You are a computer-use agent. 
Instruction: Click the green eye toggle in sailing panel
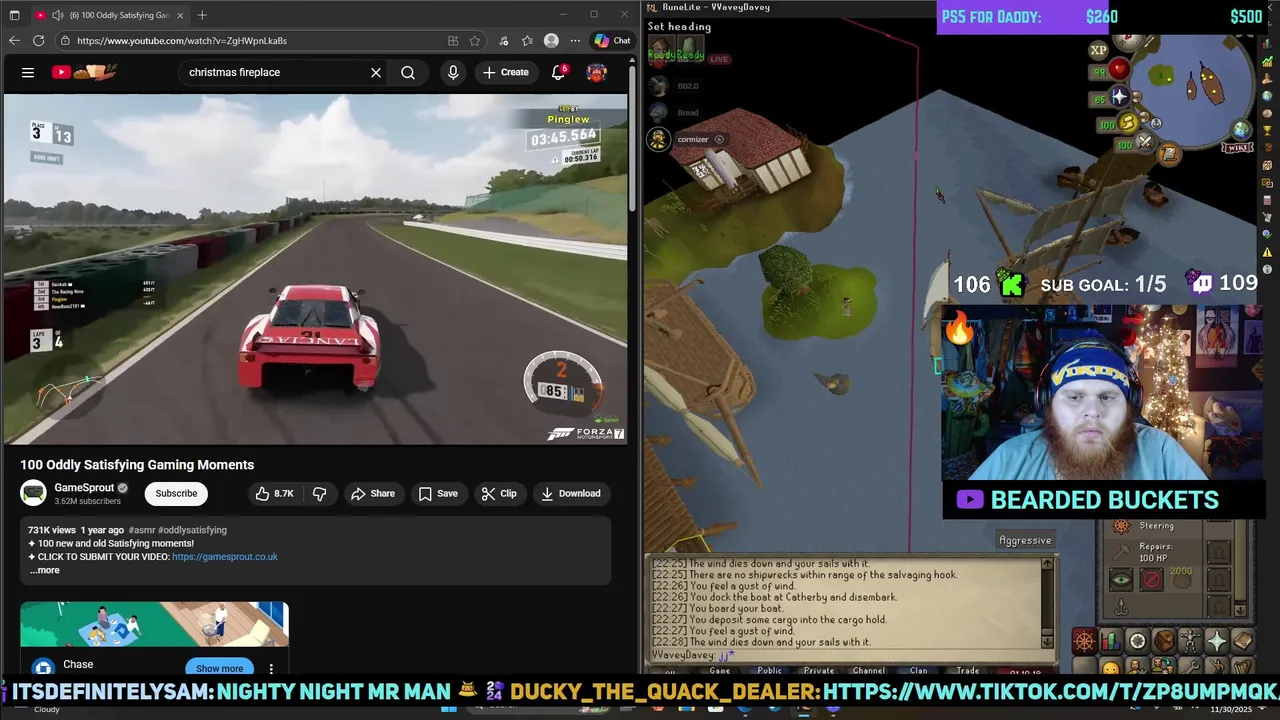click(1121, 580)
